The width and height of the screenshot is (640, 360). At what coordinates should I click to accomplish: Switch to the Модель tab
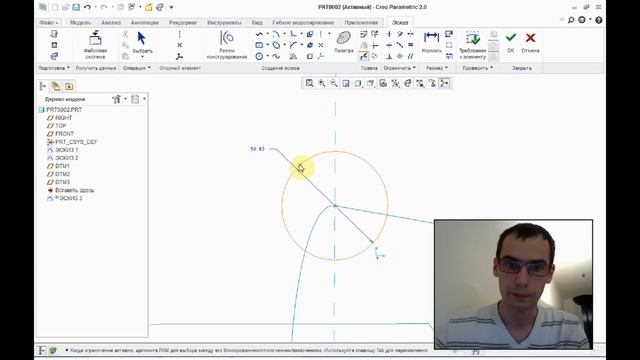pos(80,23)
